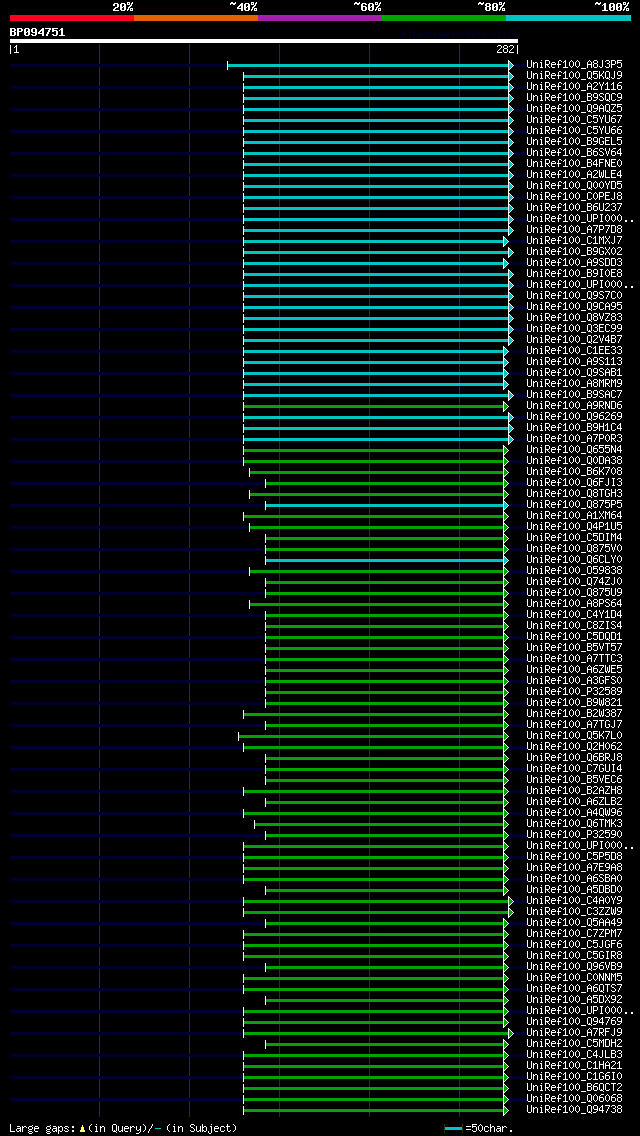This screenshot has width=640, height=1136.
Task: Click the white query sequence bar
Action: (x=264, y=41)
